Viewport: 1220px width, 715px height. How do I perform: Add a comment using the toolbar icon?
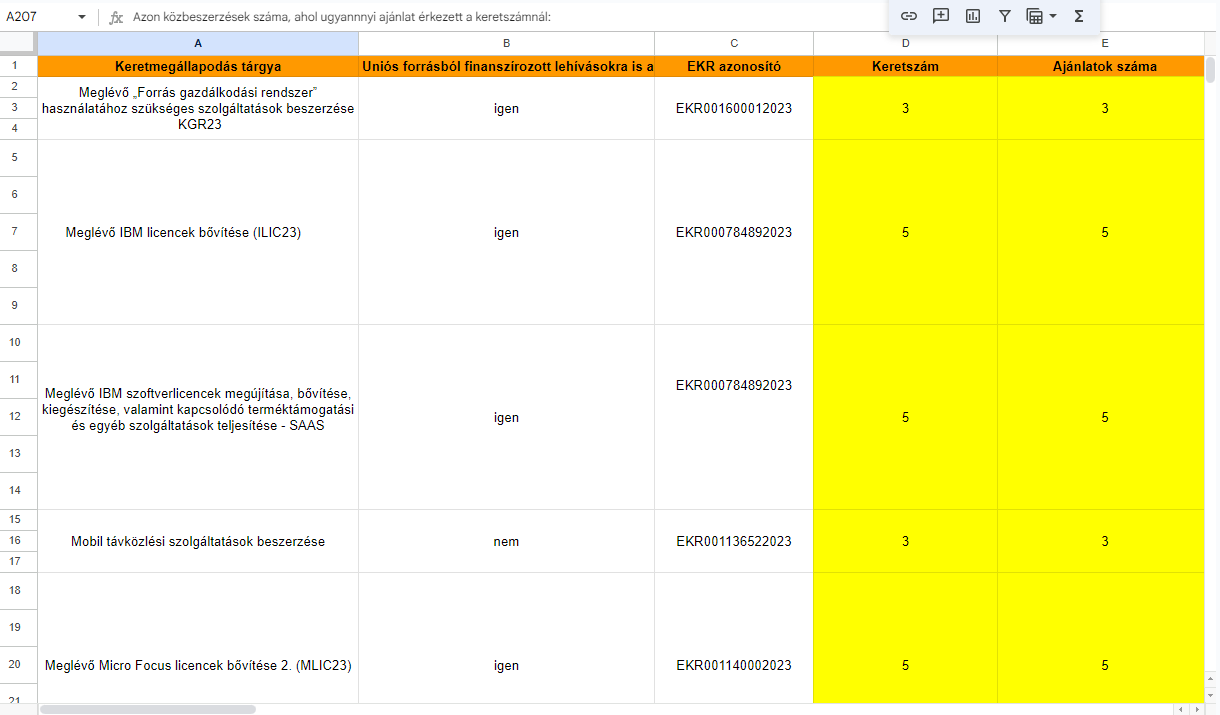(x=940, y=16)
